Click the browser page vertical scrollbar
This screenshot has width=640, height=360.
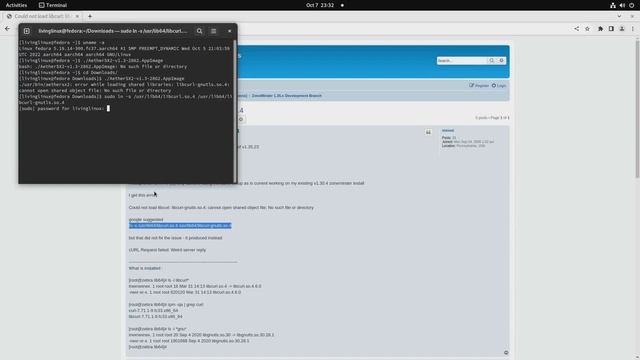637,108
